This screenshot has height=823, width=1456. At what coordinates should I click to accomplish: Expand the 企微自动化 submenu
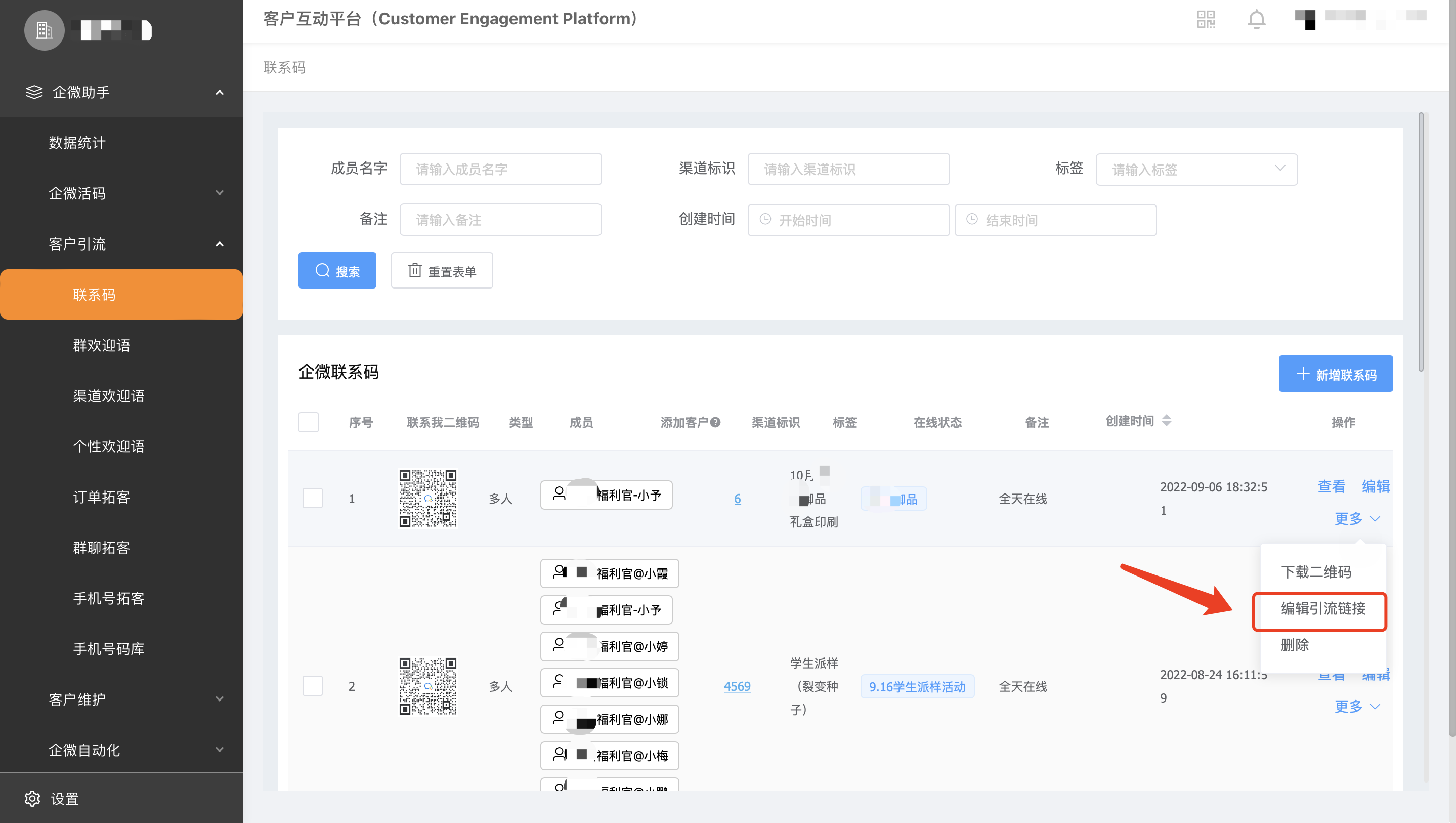pos(220,750)
